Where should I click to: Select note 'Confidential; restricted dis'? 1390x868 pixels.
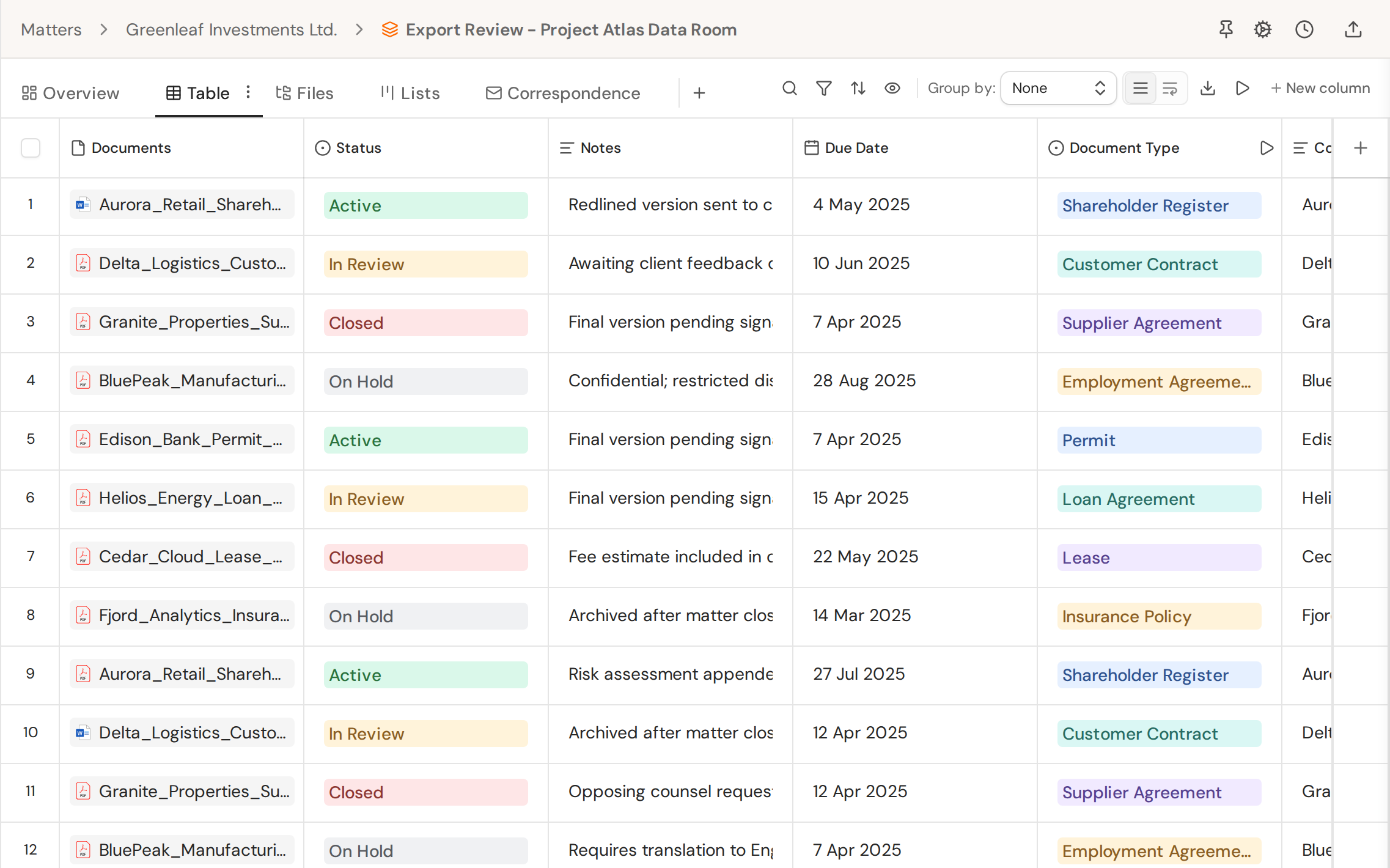[671, 380]
